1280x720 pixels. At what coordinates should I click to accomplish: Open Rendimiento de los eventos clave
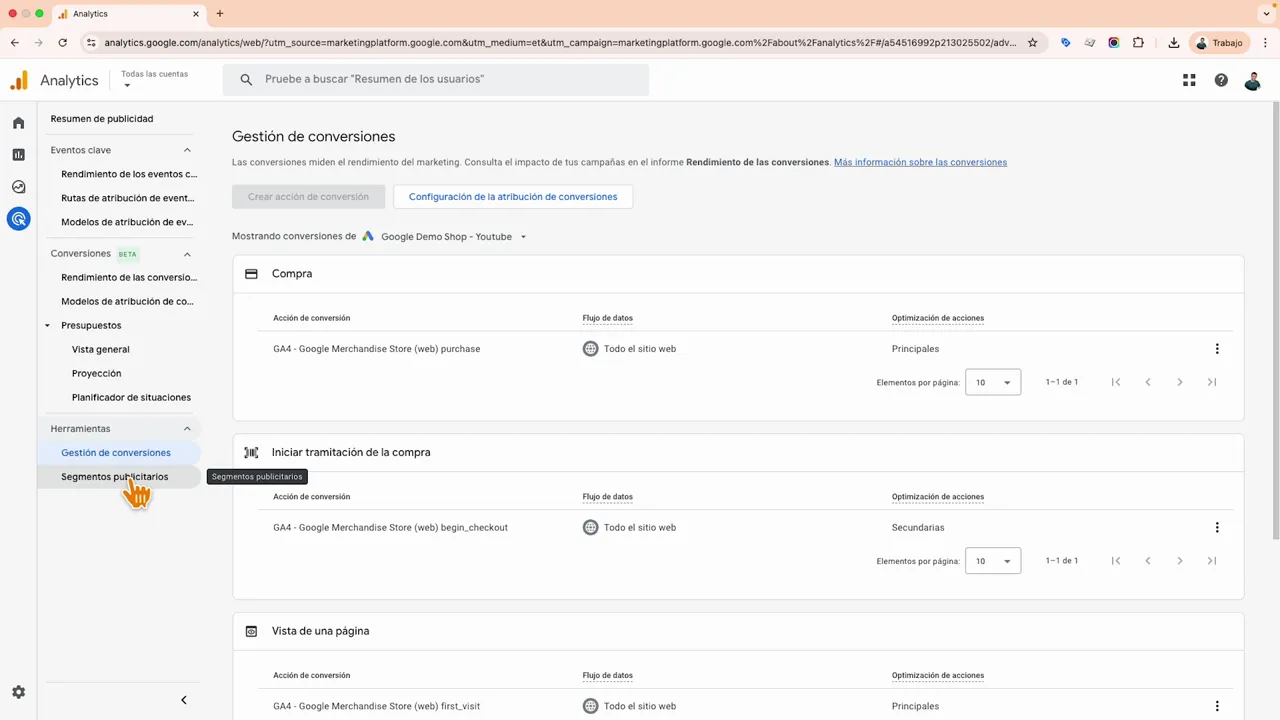(129, 174)
